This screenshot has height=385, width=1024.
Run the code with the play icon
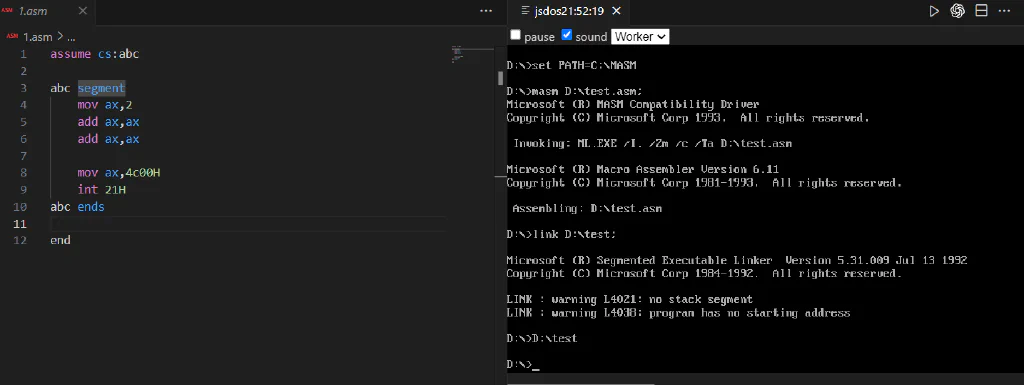[934, 11]
